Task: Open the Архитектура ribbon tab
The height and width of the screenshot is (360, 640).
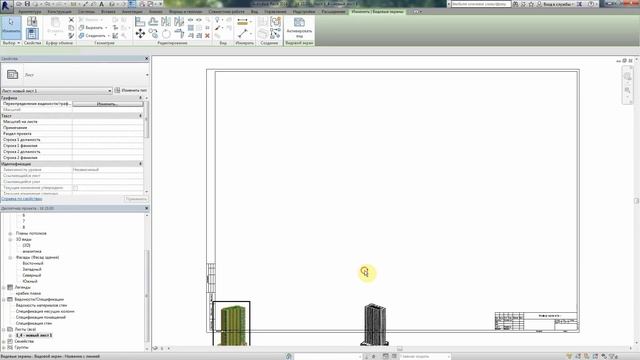Action: point(29,12)
